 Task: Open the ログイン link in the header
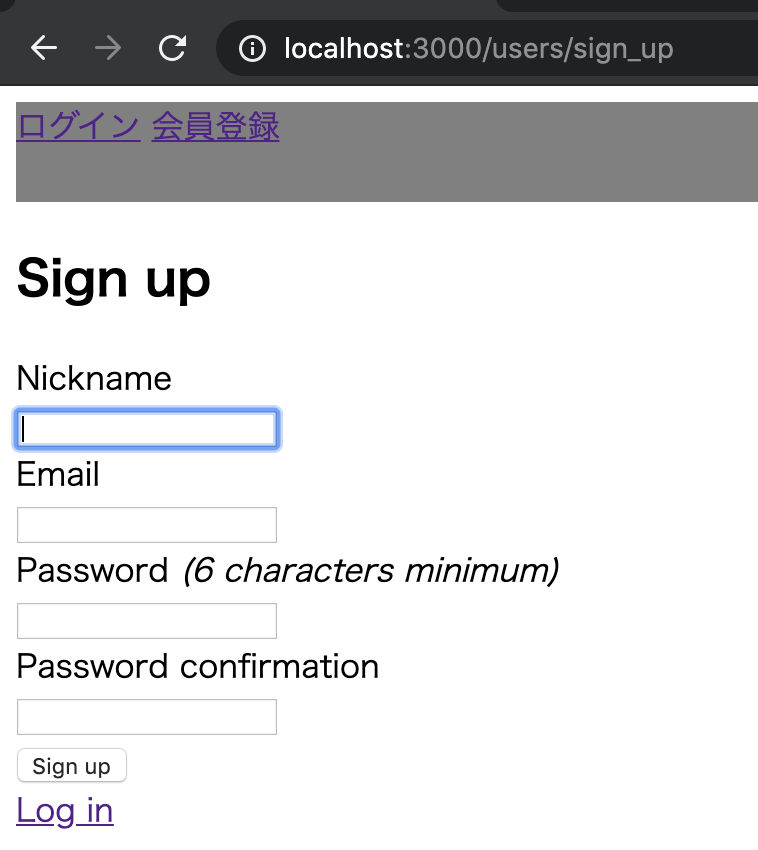(x=76, y=127)
